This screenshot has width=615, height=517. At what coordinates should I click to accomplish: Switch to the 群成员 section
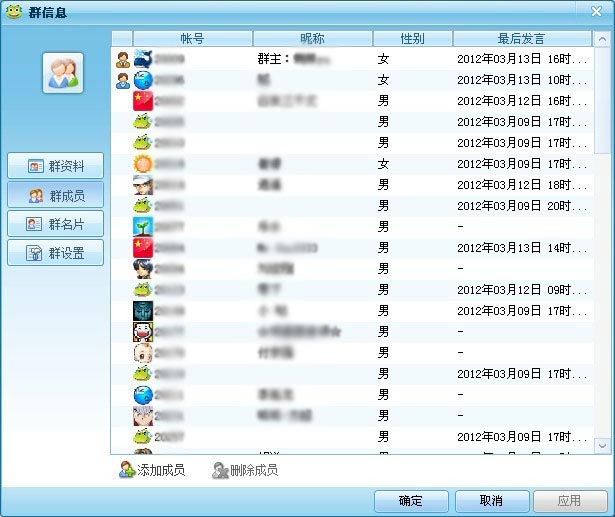pyautogui.click(x=56, y=195)
